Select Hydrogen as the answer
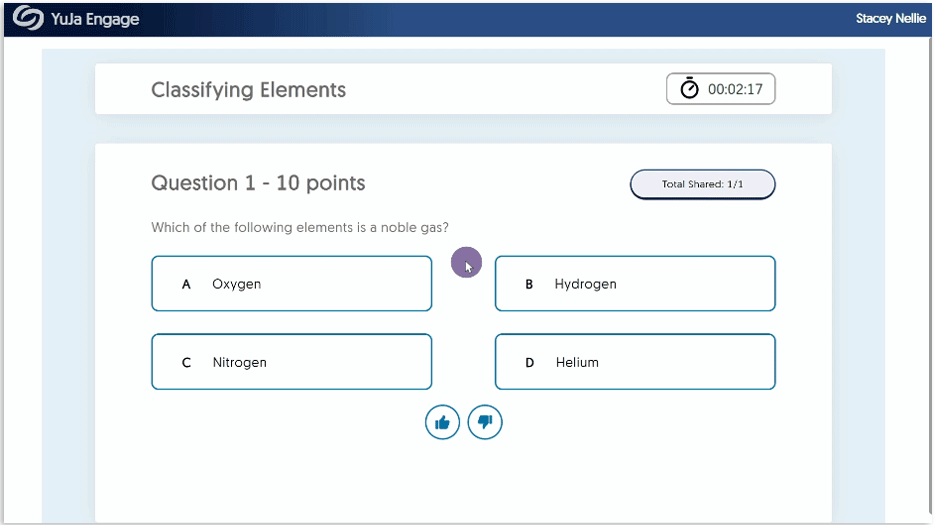The image size is (936, 525). (635, 284)
